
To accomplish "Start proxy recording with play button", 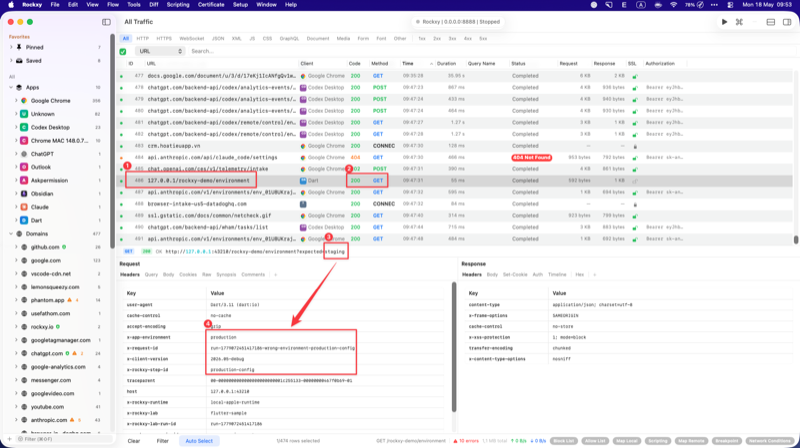I will (724, 22).
